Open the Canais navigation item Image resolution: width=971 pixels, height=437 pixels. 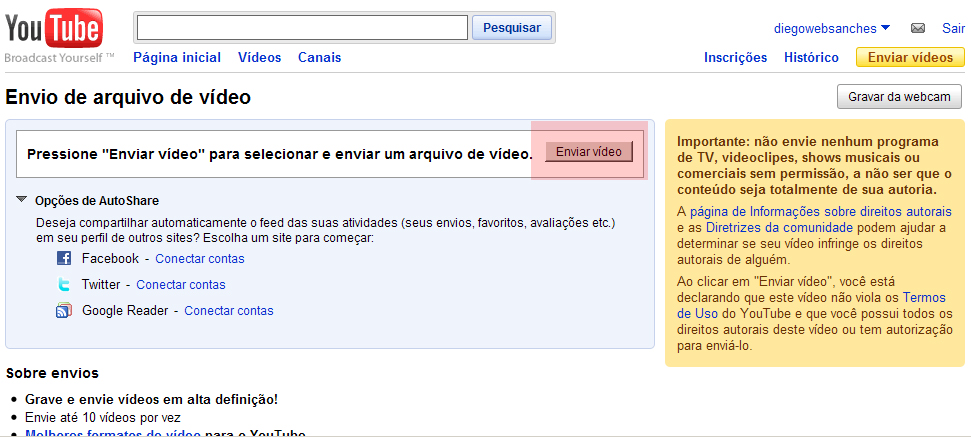319,58
